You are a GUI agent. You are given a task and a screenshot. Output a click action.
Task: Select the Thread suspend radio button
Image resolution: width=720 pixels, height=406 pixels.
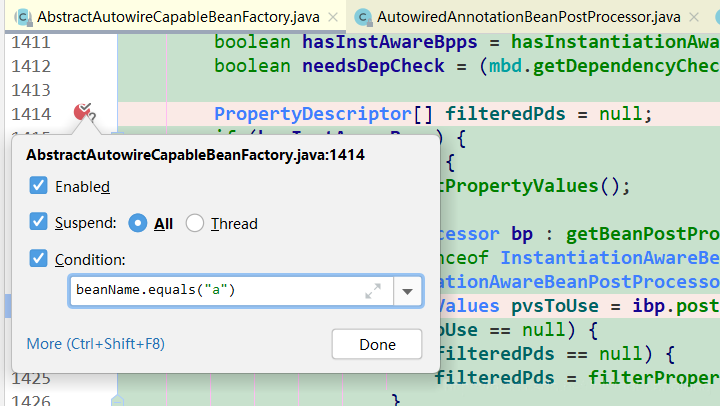[195, 223]
